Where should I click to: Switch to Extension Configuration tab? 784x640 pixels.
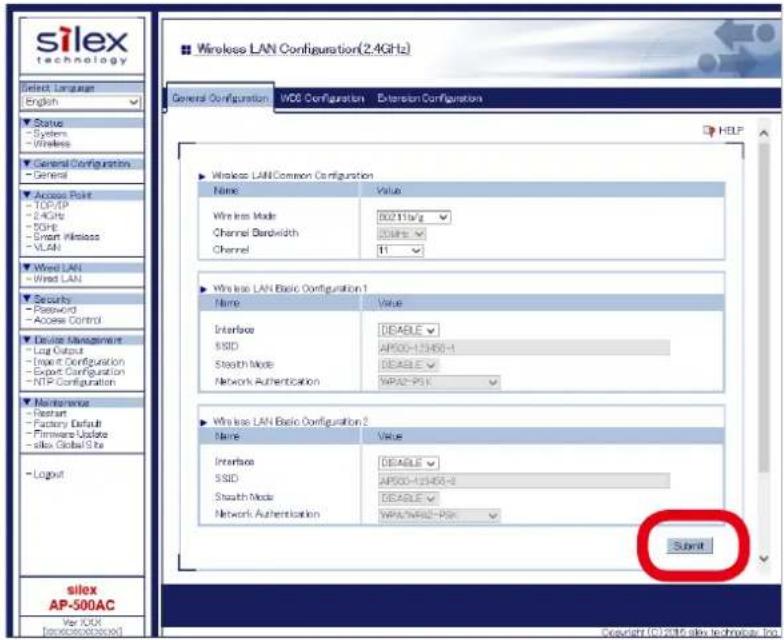pyautogui.click(x=430, y=98)
